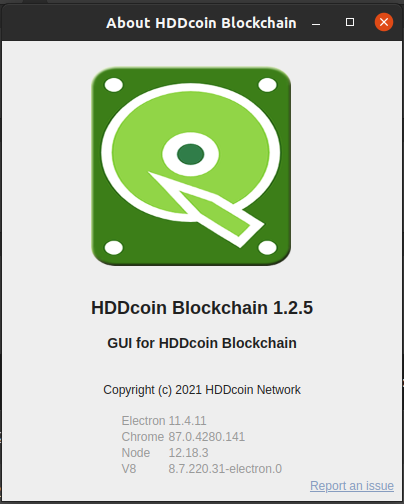Click the About HDDcoin Blockchain title text

[x=201, y=23]
